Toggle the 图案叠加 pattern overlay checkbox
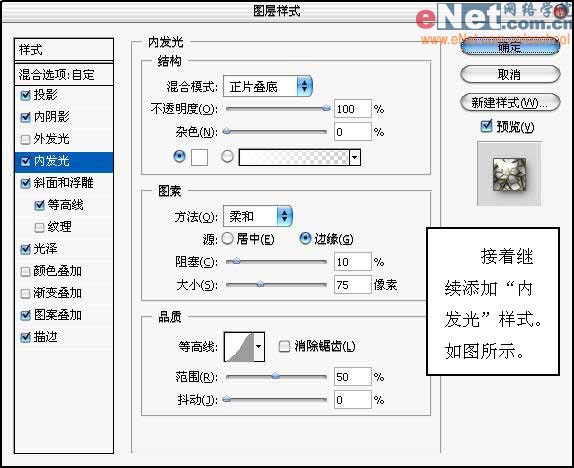The width and height of the screenshot is (574, 468). 25,315
